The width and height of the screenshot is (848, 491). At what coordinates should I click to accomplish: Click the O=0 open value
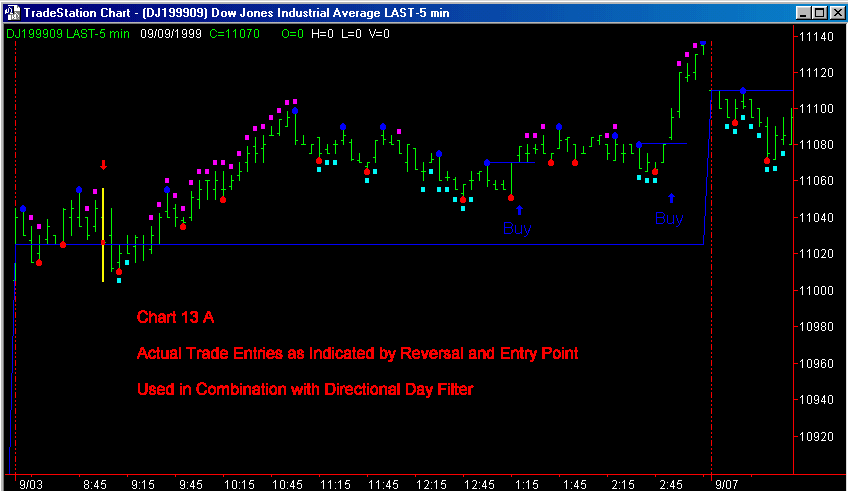[293, 34]
